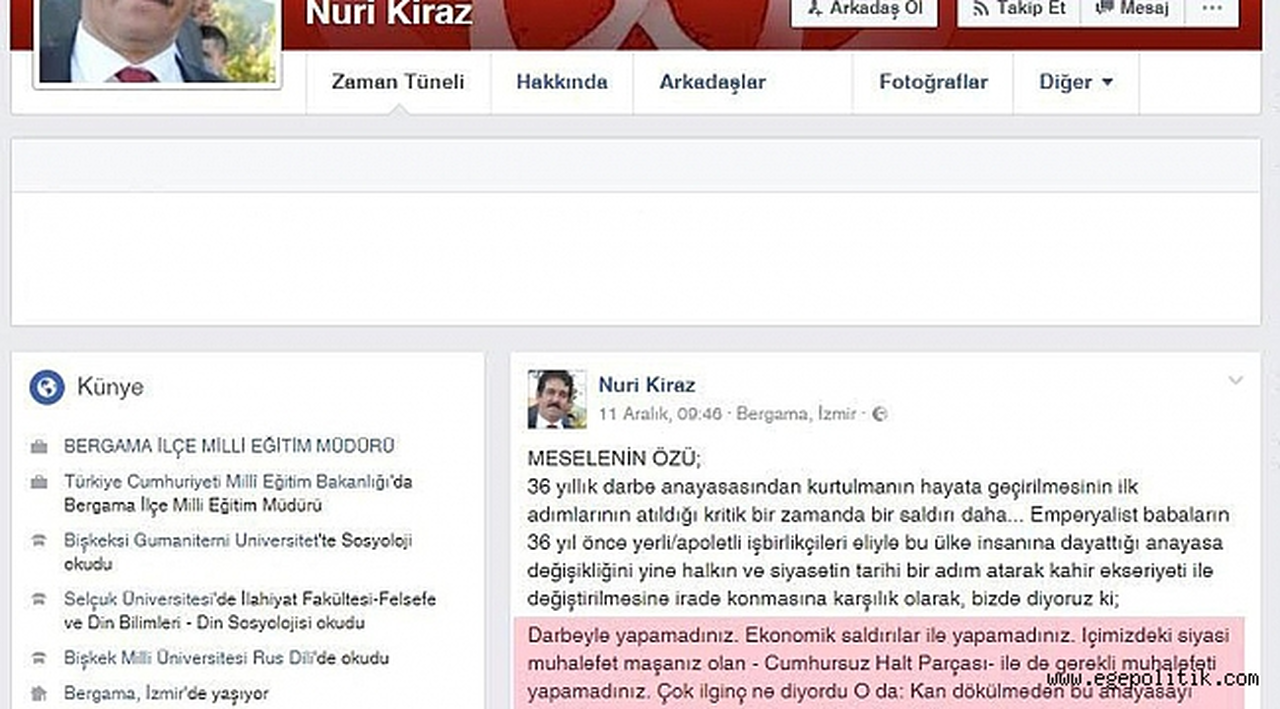1280x709 pixels.
Task: Click the MESELENİN ÖZÜ; post text
Action: click(615, 460)
